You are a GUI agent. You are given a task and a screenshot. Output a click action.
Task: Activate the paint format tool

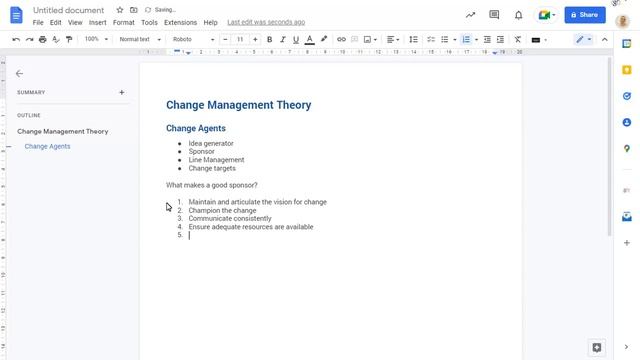pos(69,40)
